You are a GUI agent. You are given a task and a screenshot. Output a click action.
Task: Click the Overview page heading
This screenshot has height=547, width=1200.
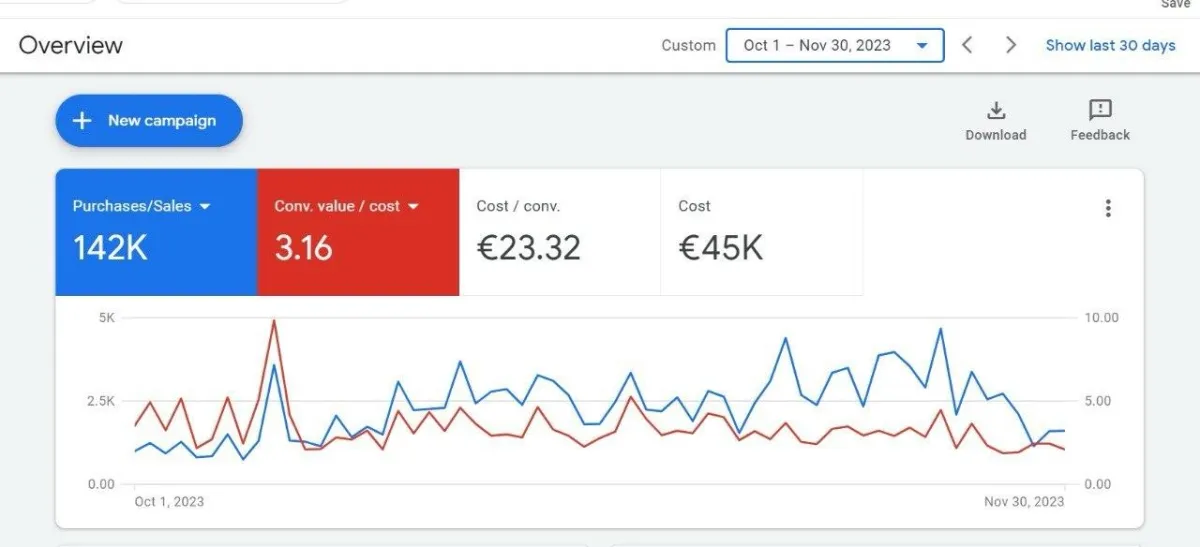point(71,45)
